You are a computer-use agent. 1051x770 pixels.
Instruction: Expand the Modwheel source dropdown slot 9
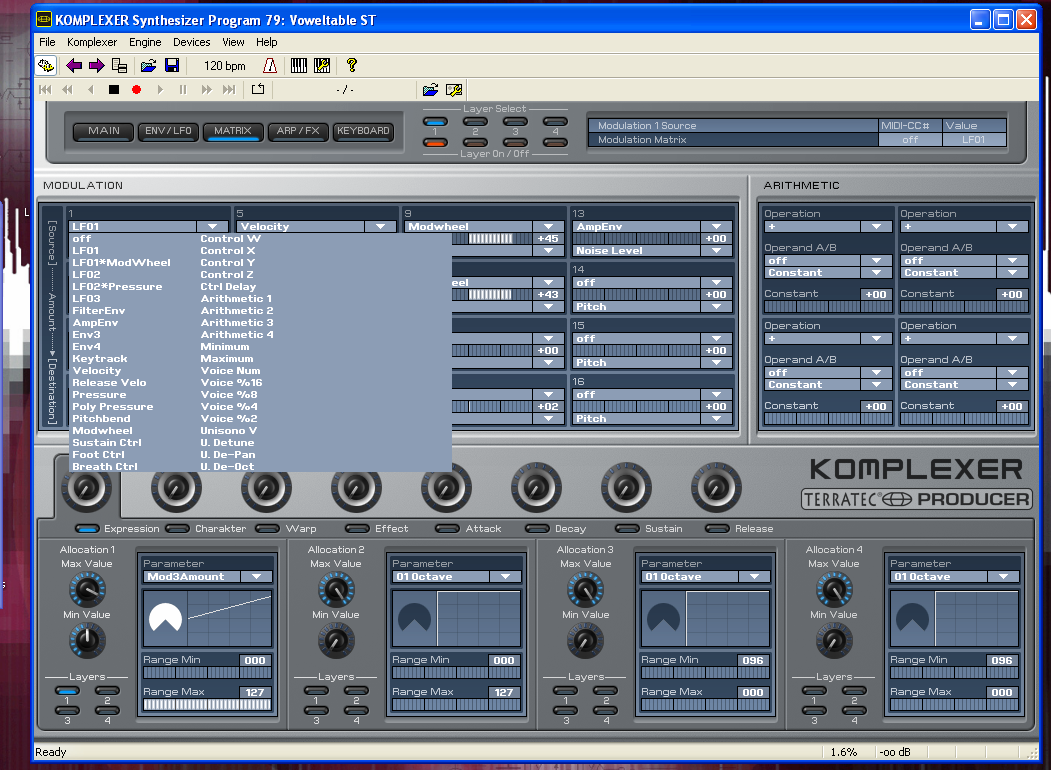[x=549, y=227]
